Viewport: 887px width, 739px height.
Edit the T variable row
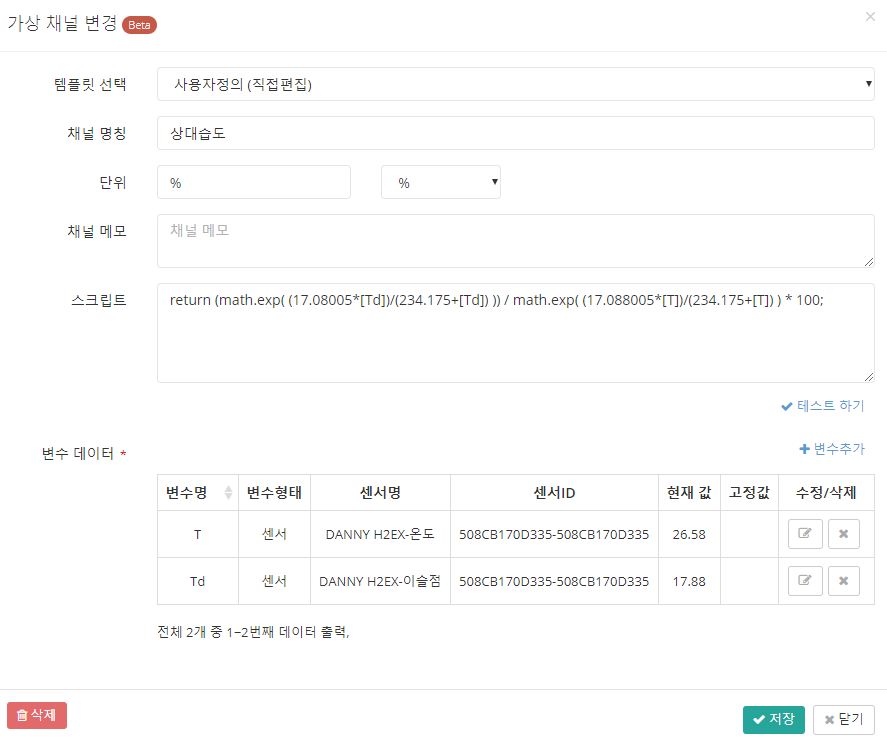click(x=805, y=534)
